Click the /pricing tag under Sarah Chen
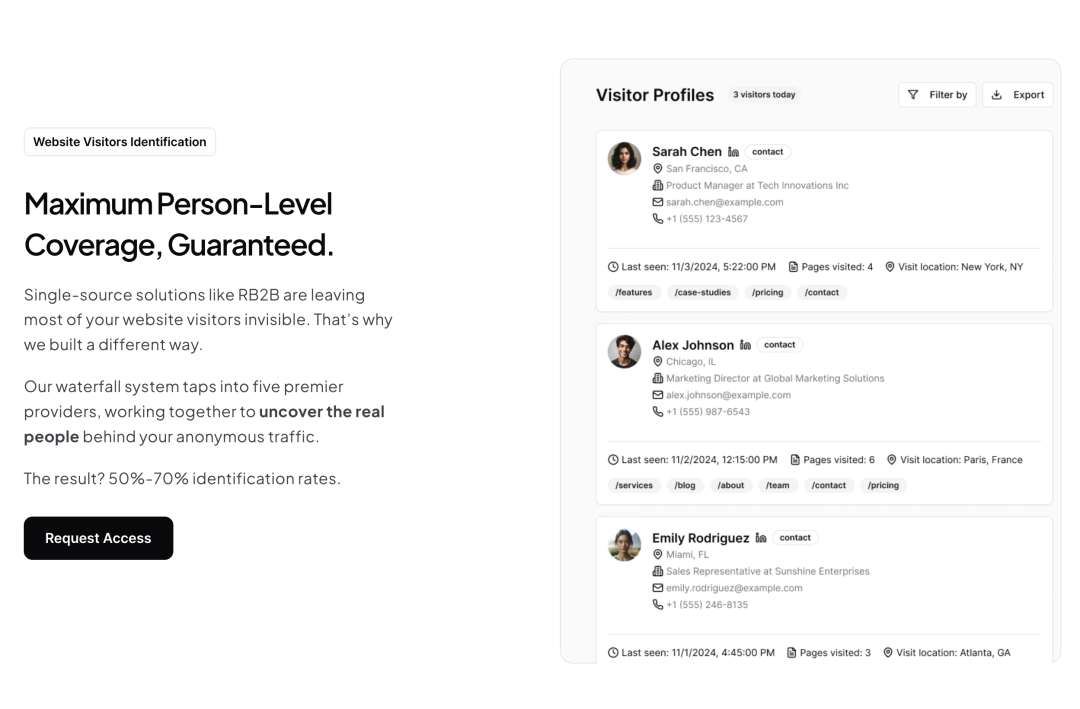1080x709 pixels. [767, 292]
